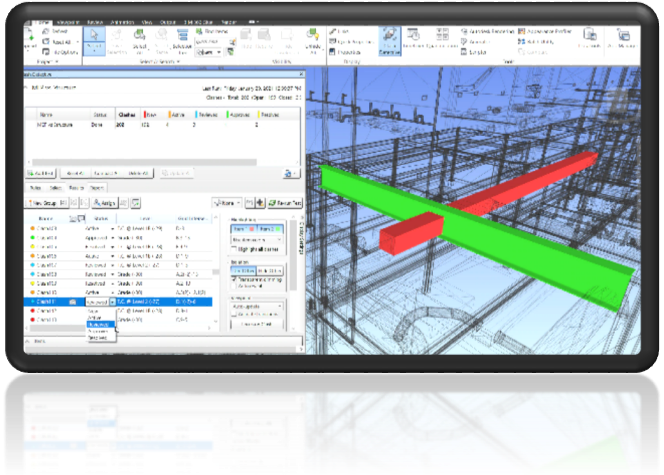Open status dropdown for first Active clash

pyautogui.click(x=113, y=229)
